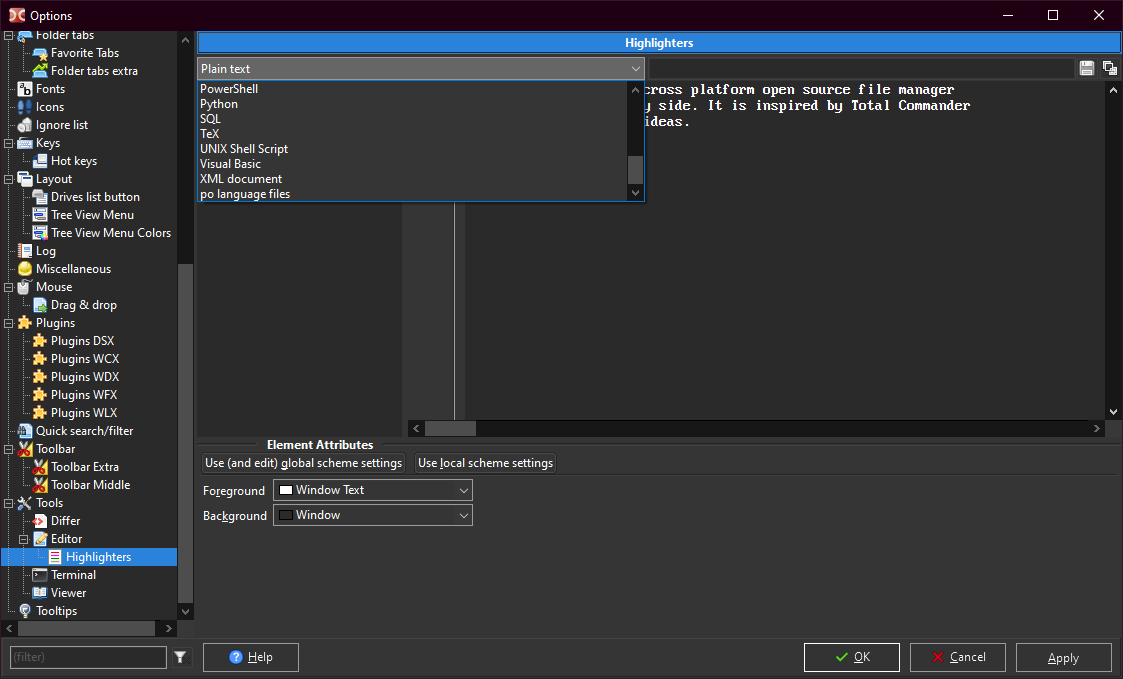Click the funnel filter icon
This screenshot has height=679, width=1123.
pos(180,657)
